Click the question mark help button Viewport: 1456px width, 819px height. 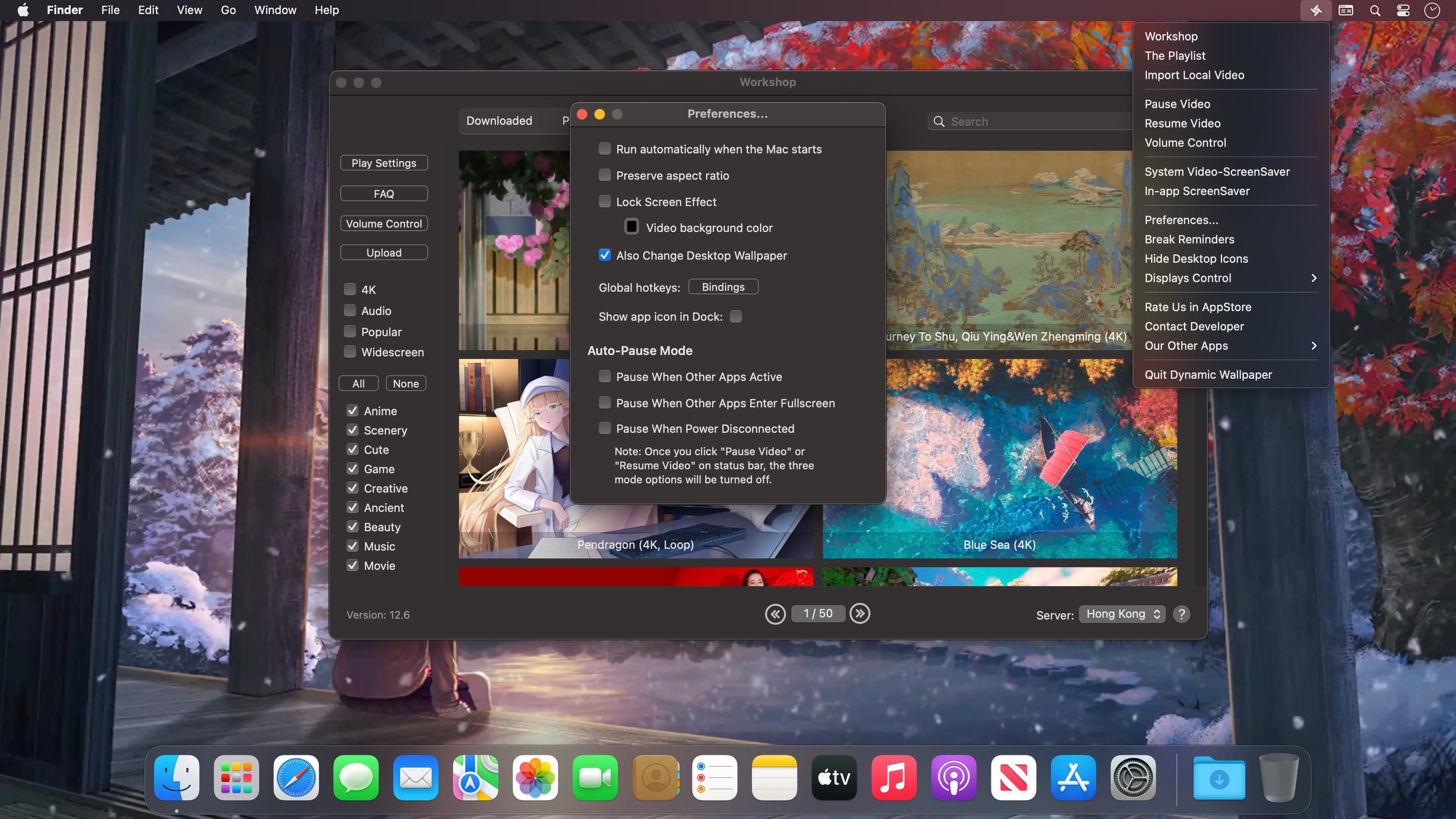1181,614
